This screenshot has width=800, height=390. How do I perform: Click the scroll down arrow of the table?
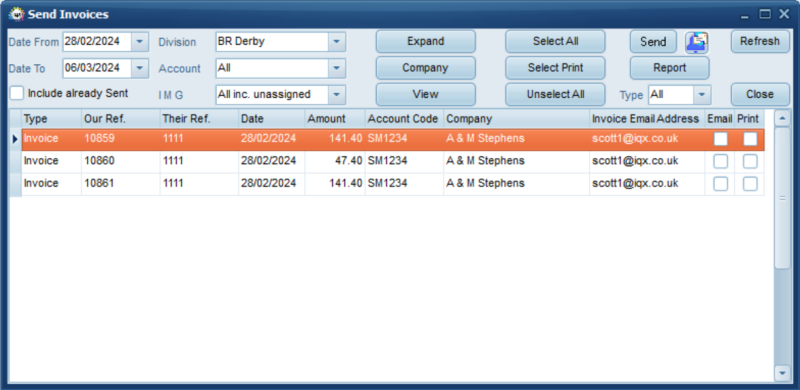[x=782, y=373]
